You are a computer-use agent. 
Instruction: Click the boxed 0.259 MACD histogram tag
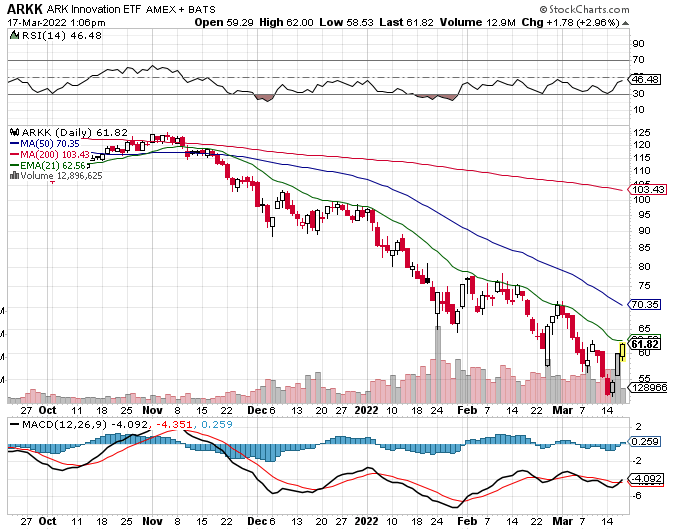tap(645, 442)
